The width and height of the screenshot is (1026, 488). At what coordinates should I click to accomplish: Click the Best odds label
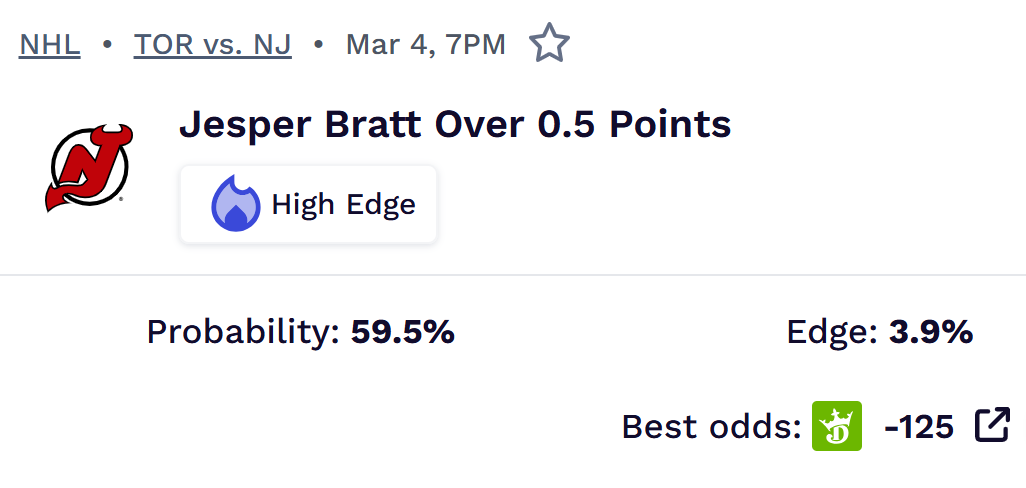[711, 427]
